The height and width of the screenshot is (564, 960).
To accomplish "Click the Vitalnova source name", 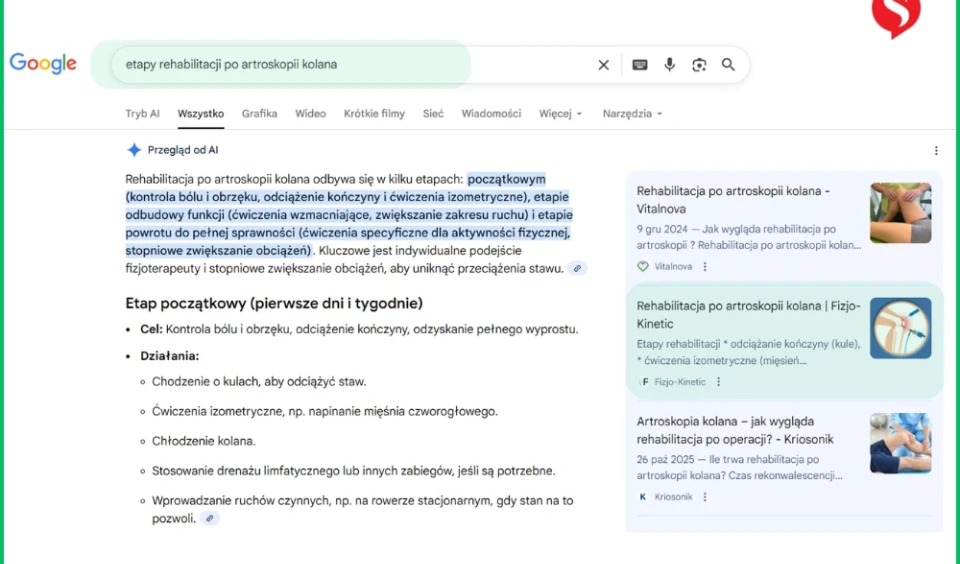I will point(673,266).
